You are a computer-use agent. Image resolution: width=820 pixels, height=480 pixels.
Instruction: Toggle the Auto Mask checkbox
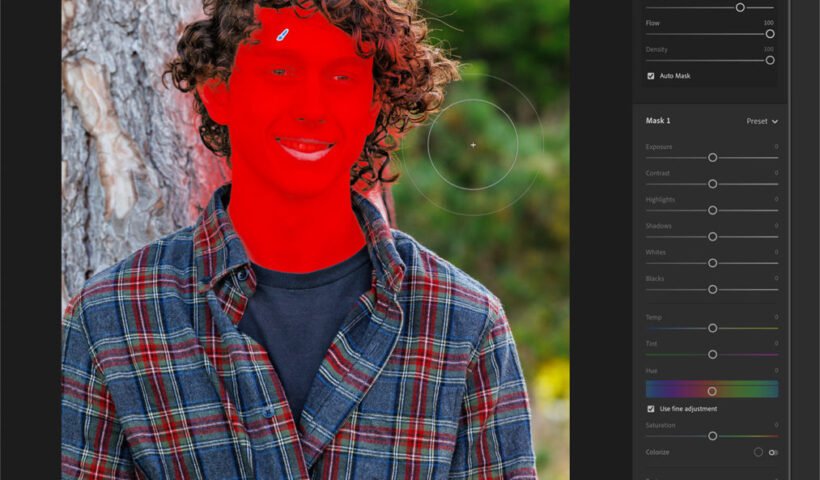(651, 76)
